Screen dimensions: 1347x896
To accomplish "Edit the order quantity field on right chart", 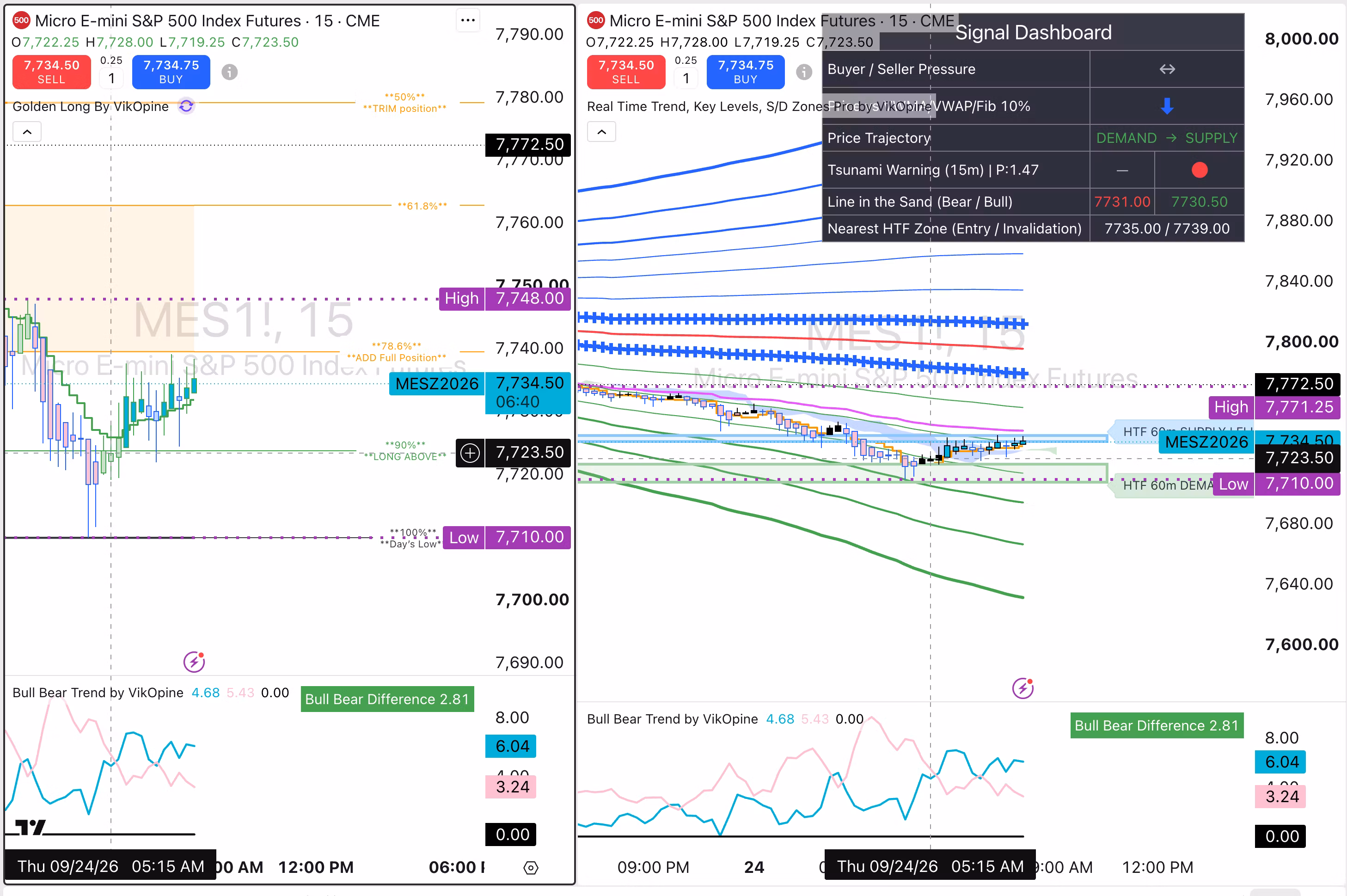I will (686, 78).
